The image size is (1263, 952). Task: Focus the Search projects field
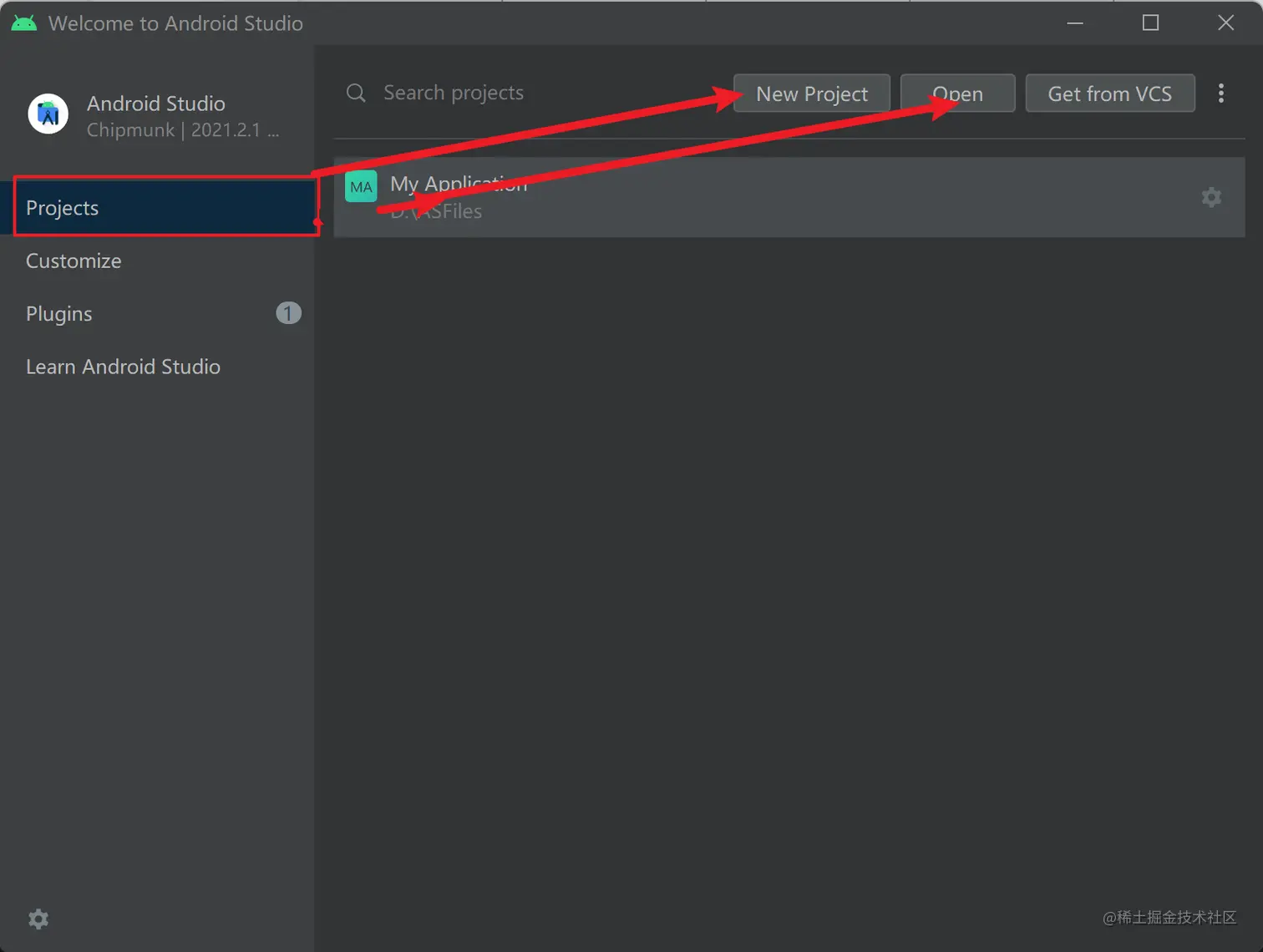tap(535, 93)
